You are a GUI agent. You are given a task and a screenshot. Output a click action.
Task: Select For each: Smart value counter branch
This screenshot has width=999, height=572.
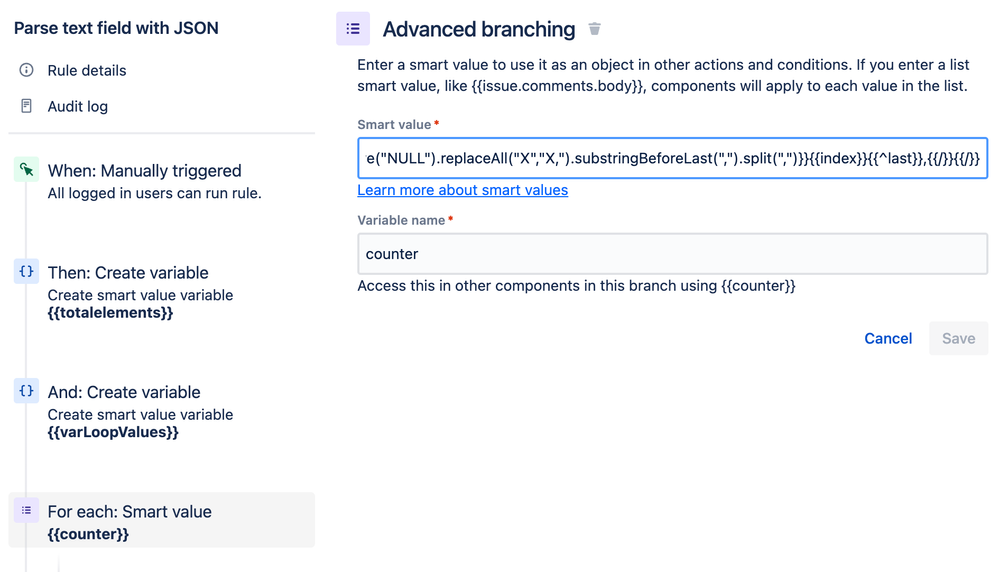click(130, 512)
